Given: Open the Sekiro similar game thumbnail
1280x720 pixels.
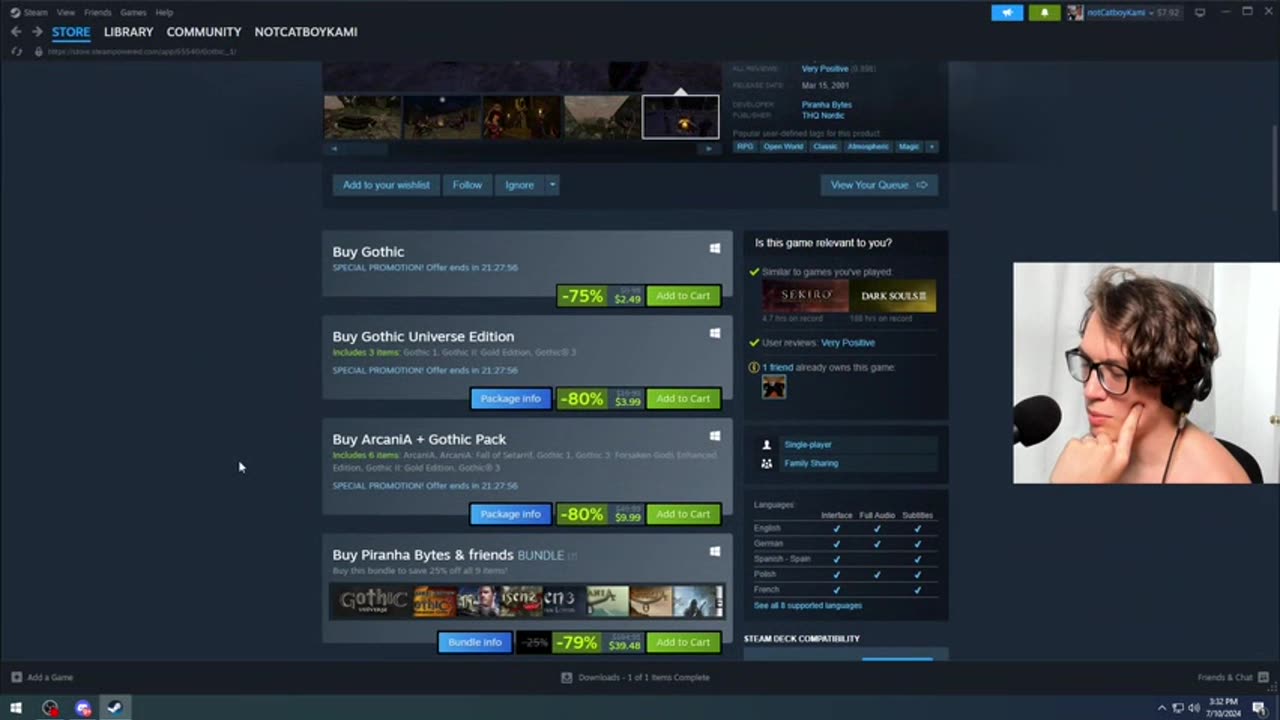Looking at the screenshot, I should (805, 296).
